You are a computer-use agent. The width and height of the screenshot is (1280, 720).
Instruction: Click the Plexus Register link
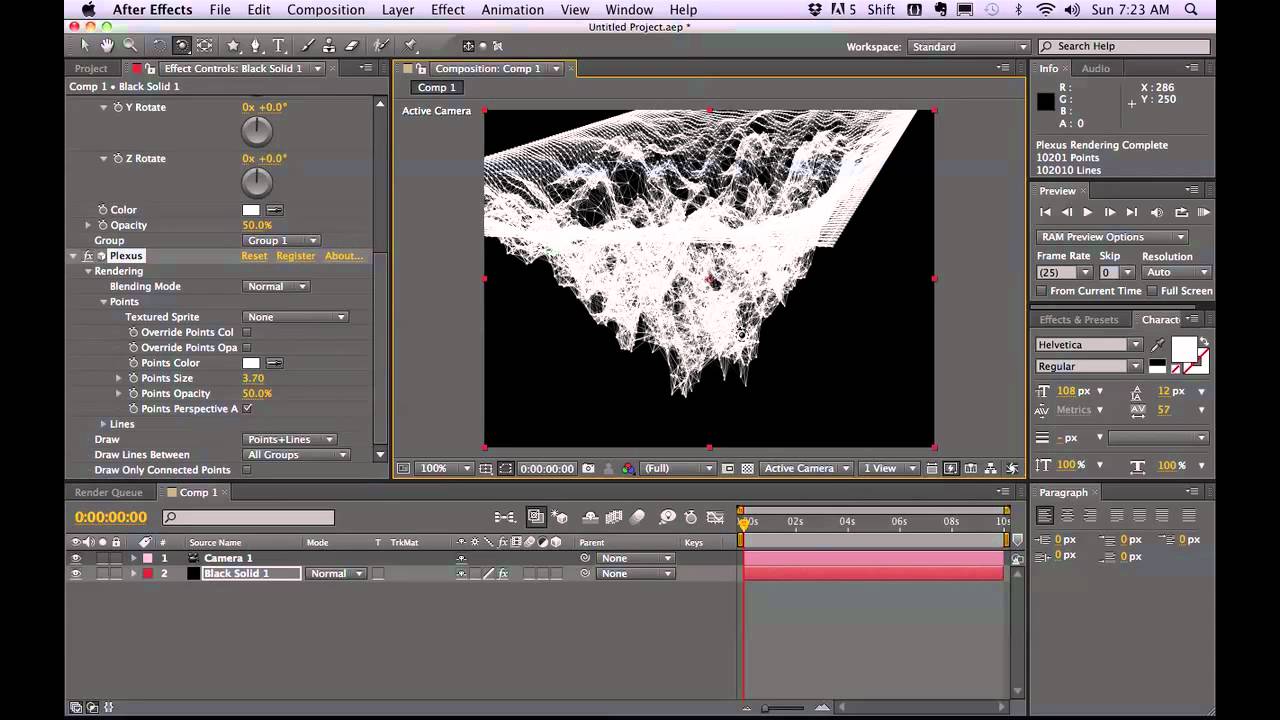[295, 256]
